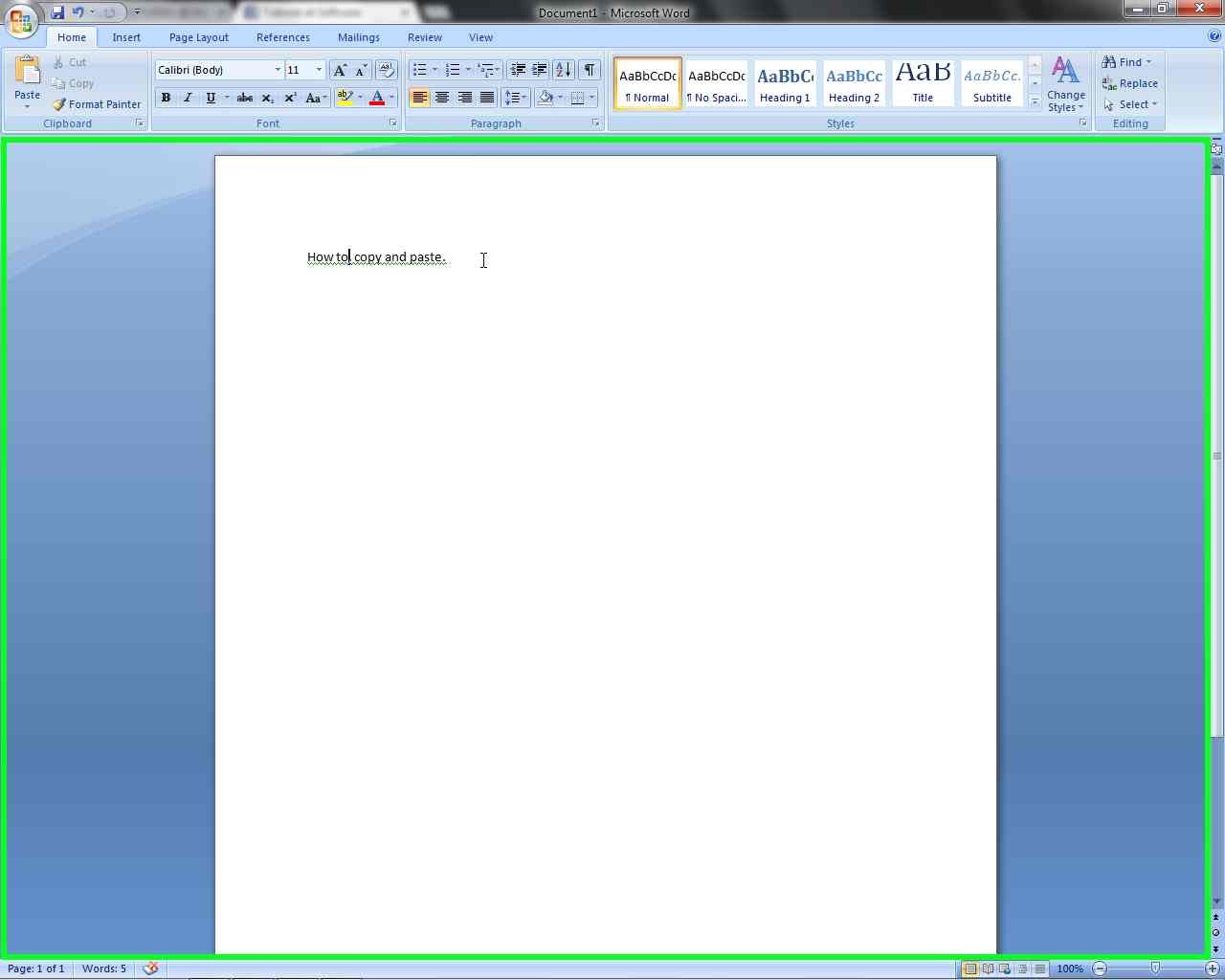Toggle bold formatting
1225x980 pixels.
165,98
